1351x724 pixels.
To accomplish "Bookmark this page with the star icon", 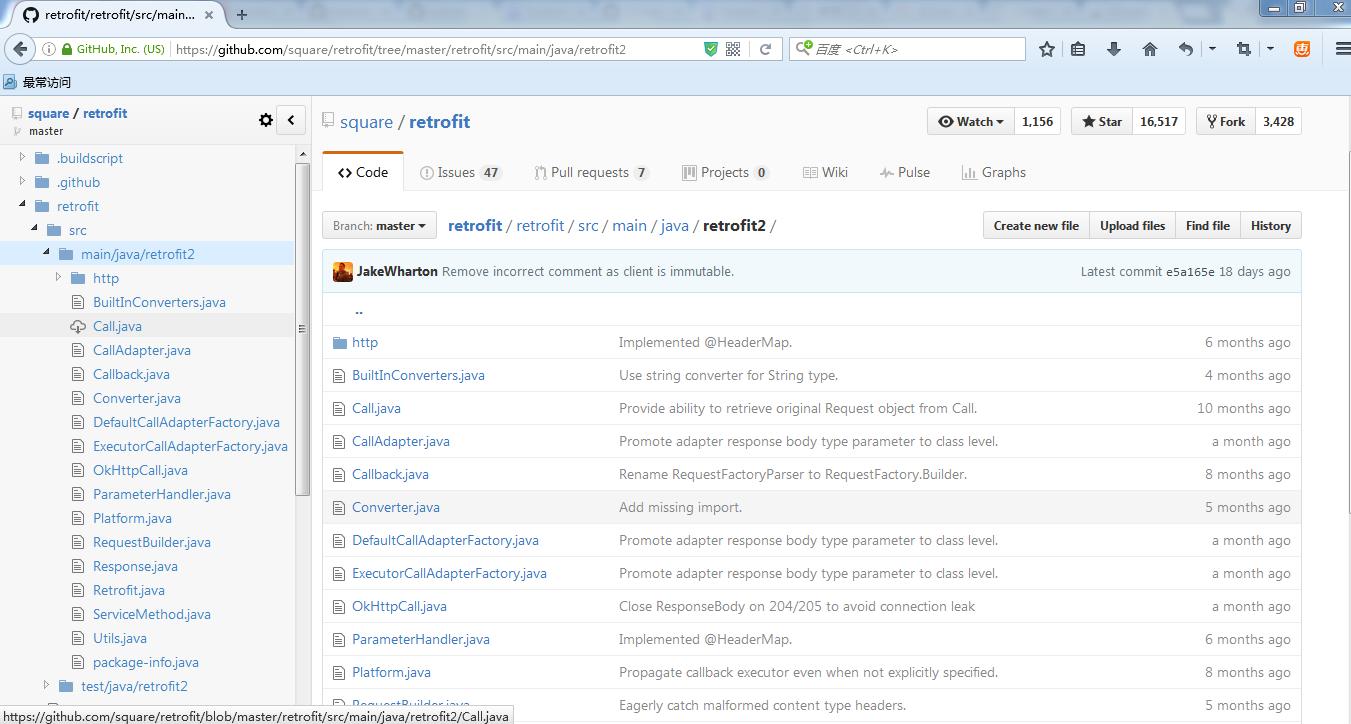I will [x=1047, y=49].
